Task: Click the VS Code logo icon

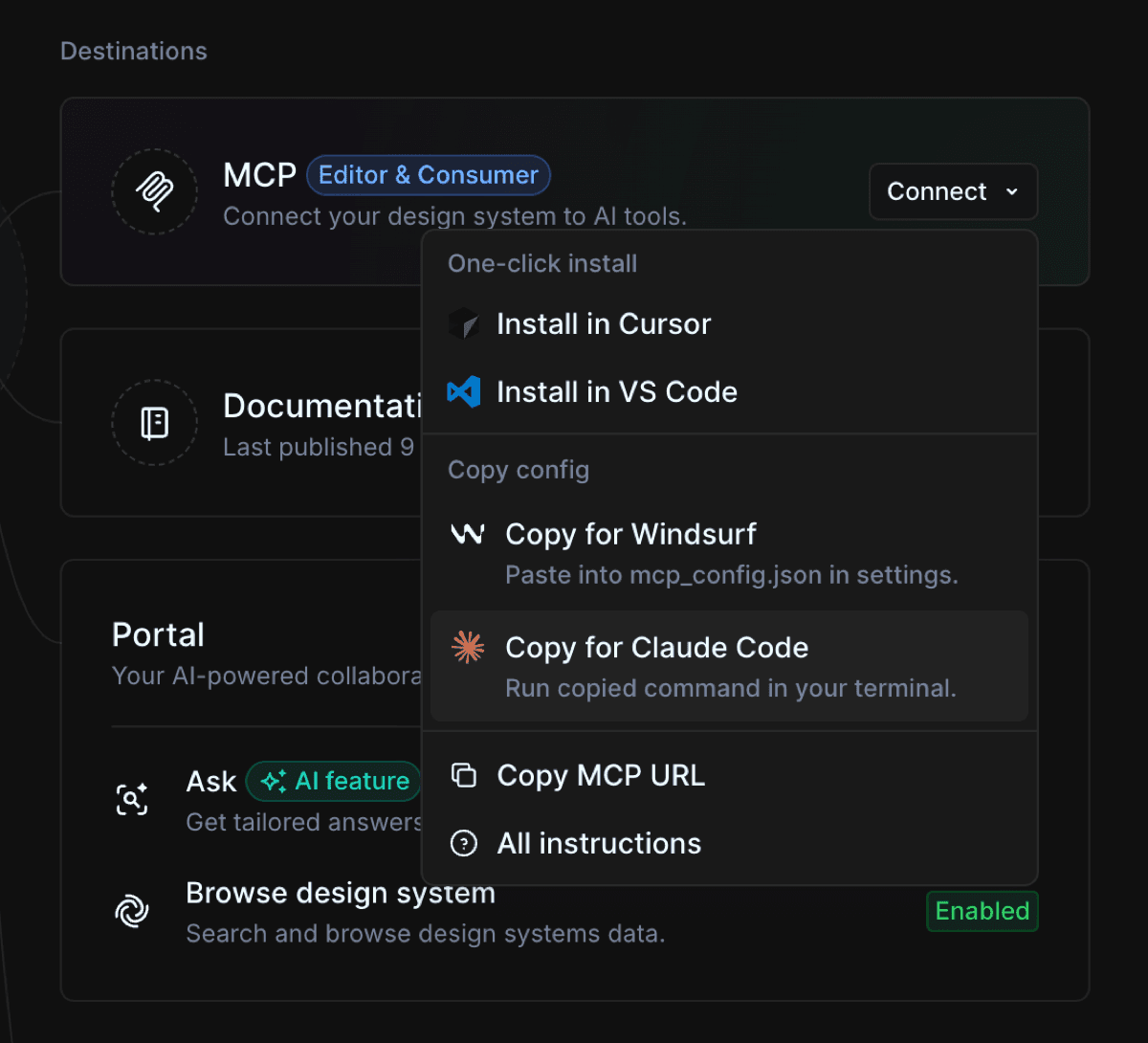Action: pyautogui.click(x=464, y=392)
